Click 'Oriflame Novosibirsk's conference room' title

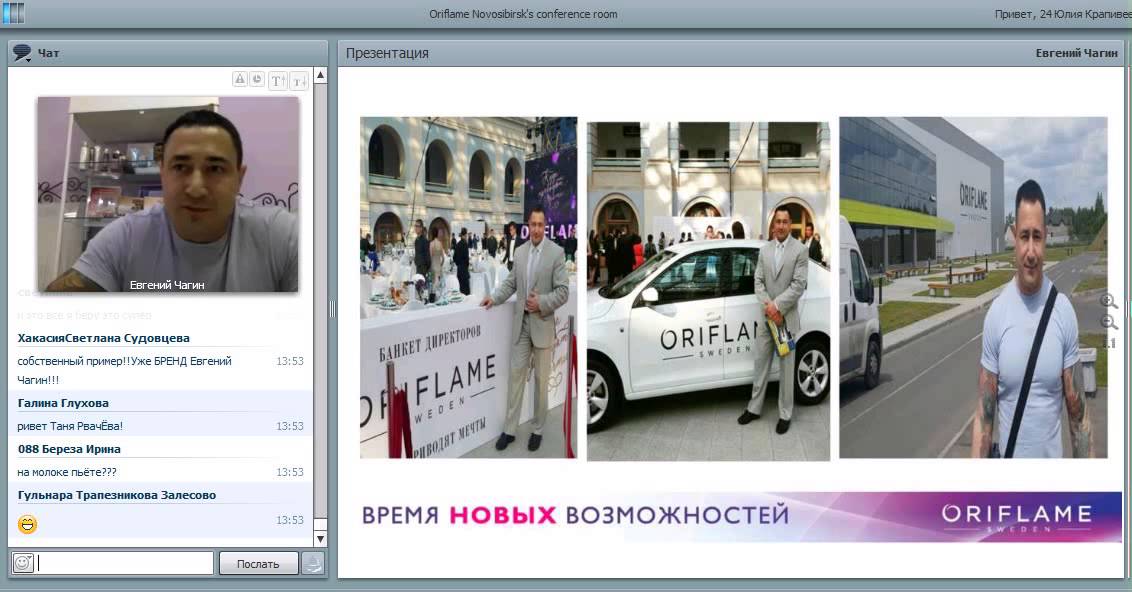(x=523, y=14)
